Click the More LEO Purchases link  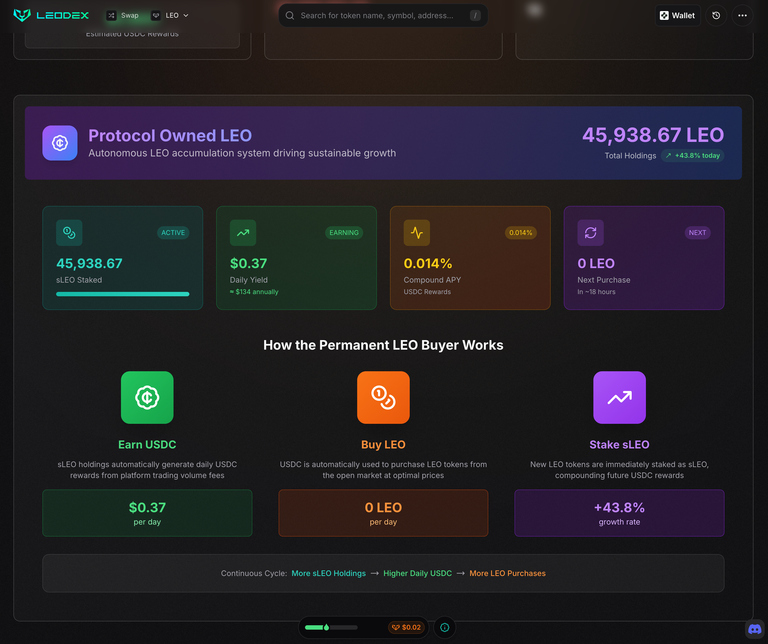pyautogui.click(x=507, y=573)
